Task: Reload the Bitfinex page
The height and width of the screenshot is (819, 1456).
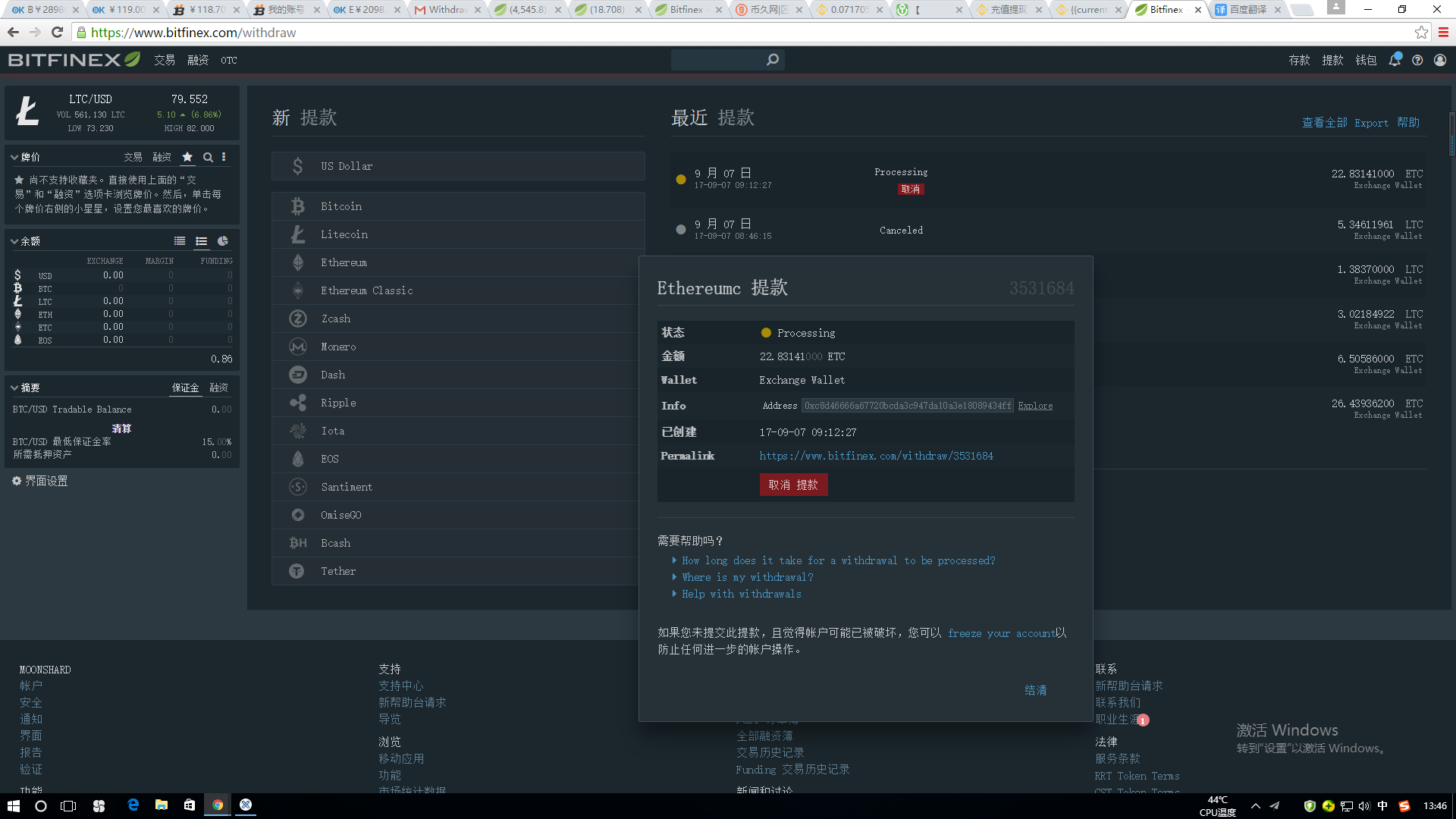Action: pyautogui.click(x=57, y=33)
